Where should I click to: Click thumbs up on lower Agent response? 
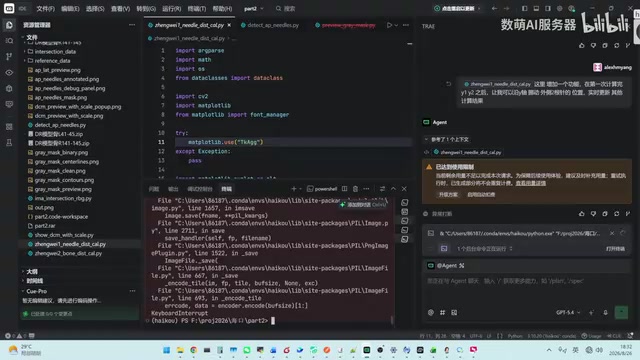point(582,213)
